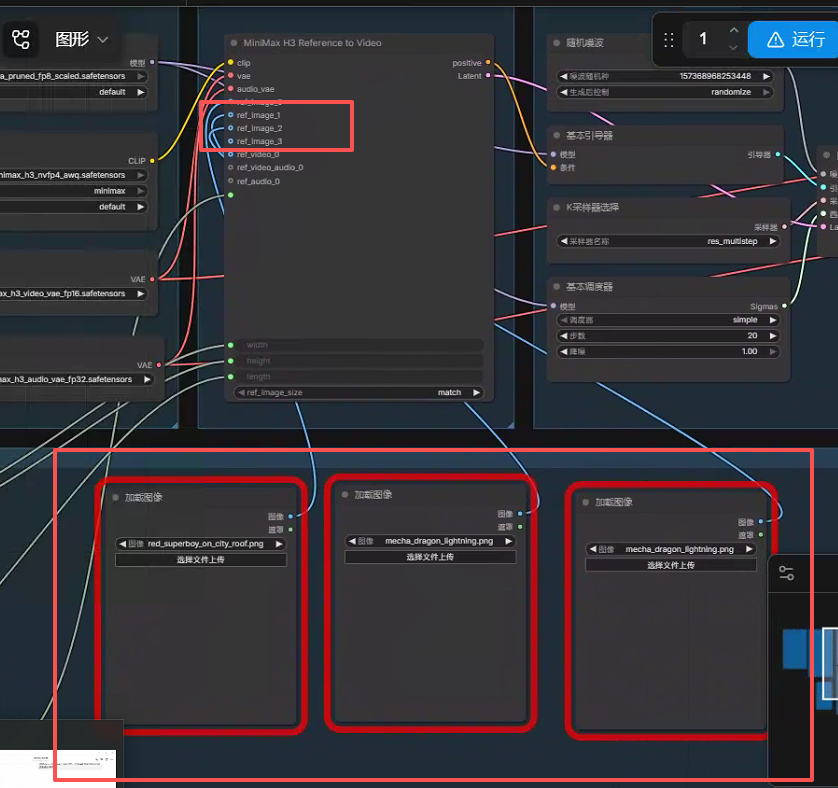Collapse the MiniMax H3 Reference to Video node

[234, 43]
